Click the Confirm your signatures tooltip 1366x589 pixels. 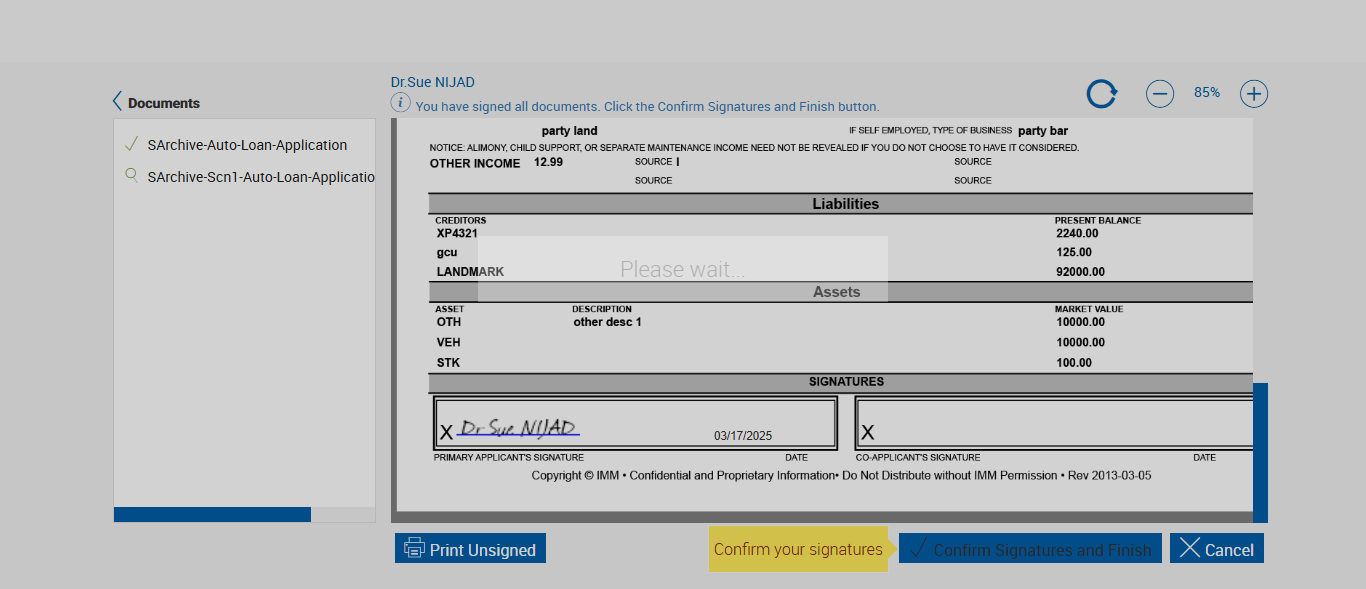point(798,549)
